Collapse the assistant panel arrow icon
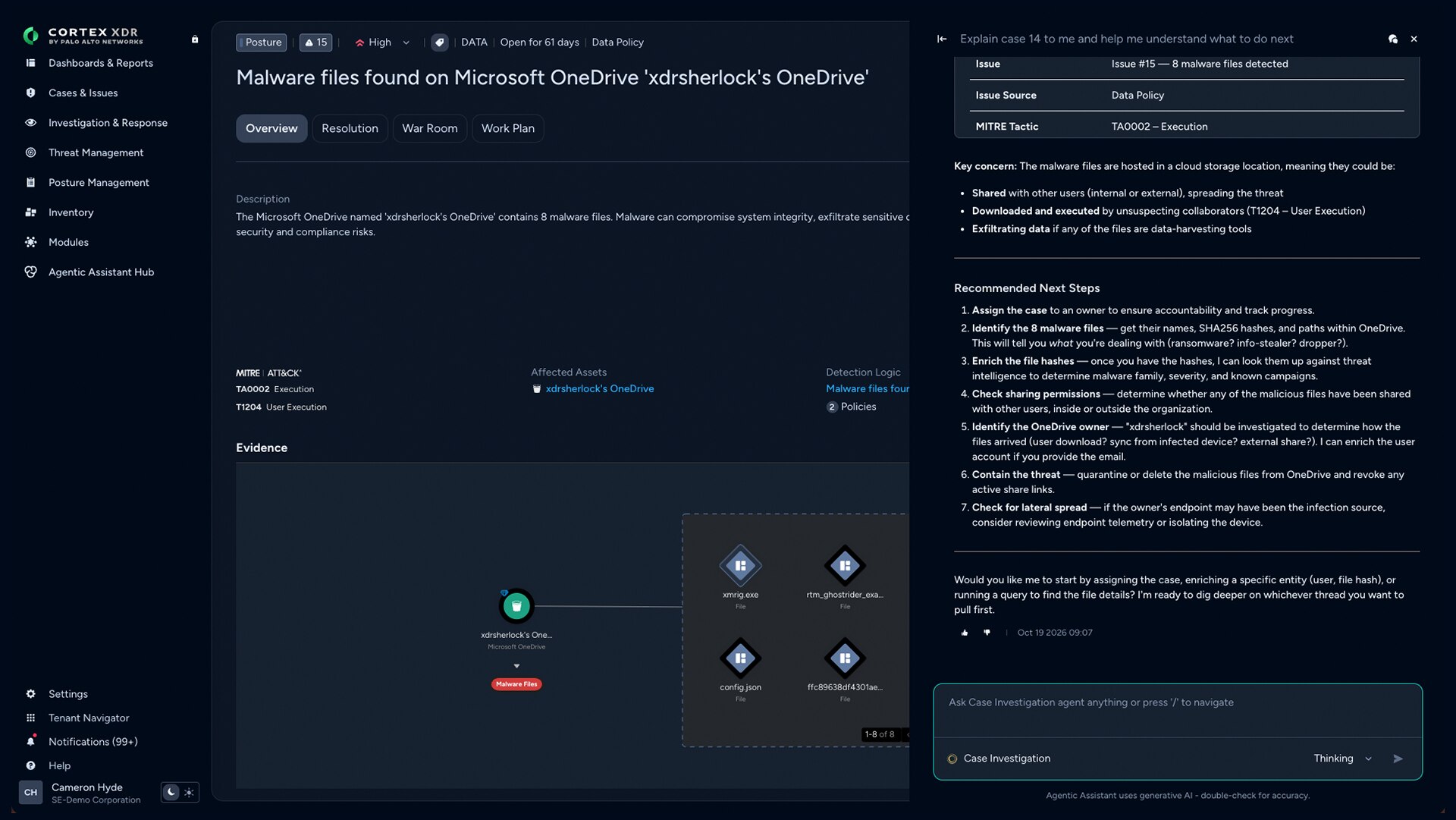 [x=942, y=39]
